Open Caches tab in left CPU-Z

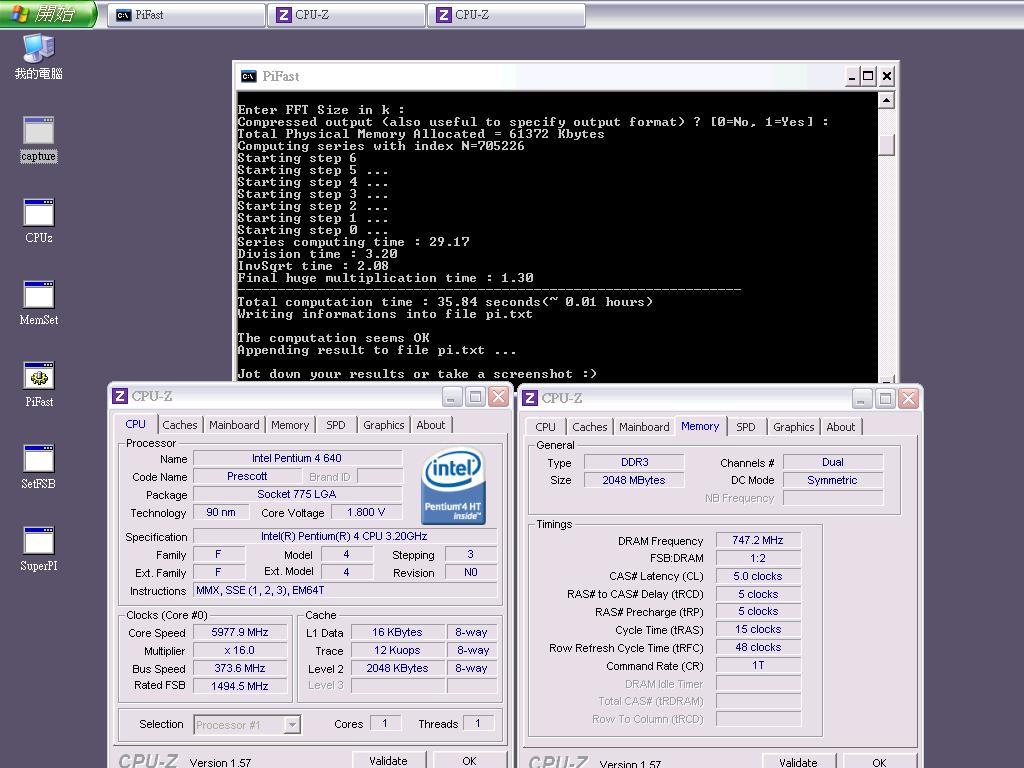point(180,425)
